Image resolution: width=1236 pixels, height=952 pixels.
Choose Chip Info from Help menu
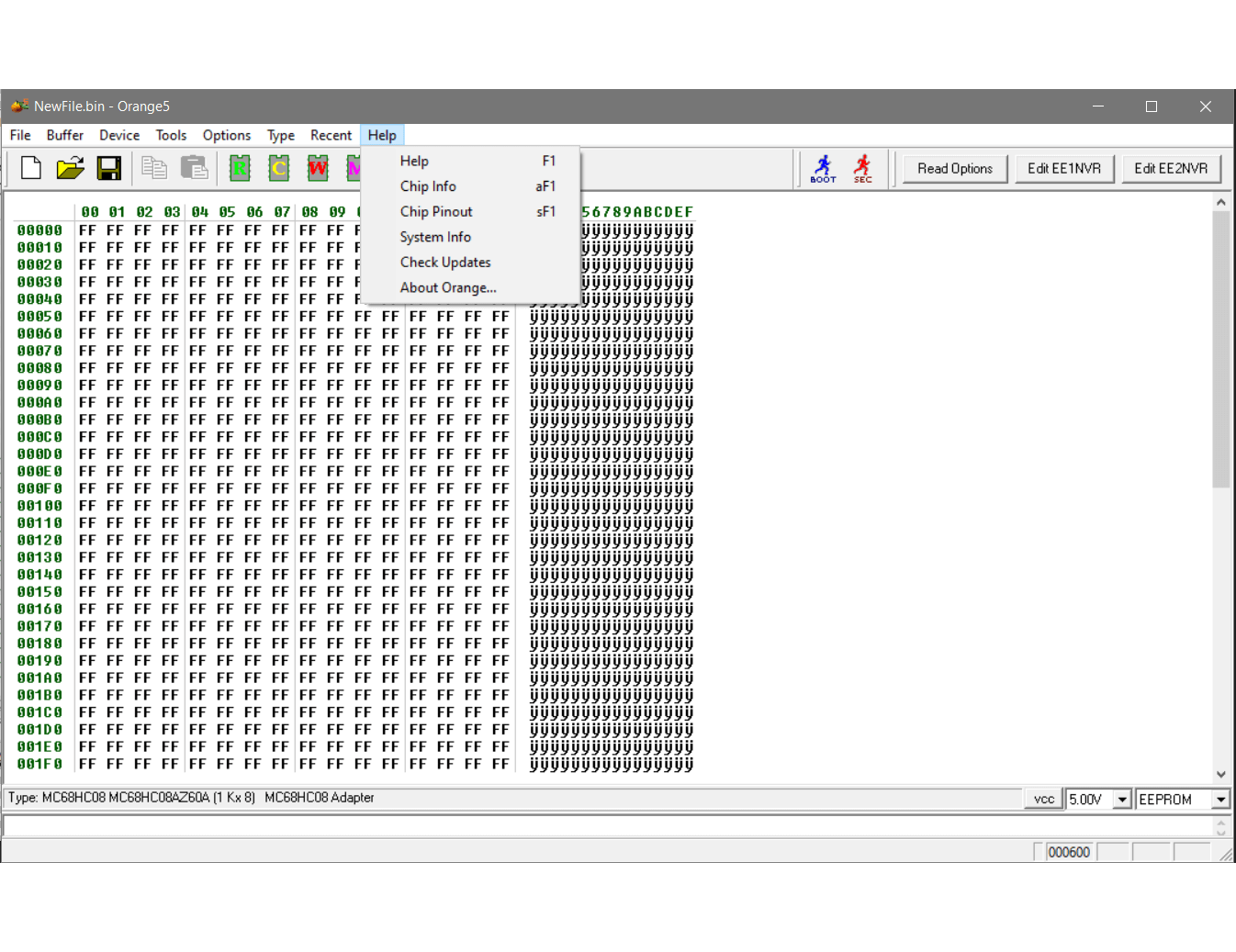[x=470, y=186]
